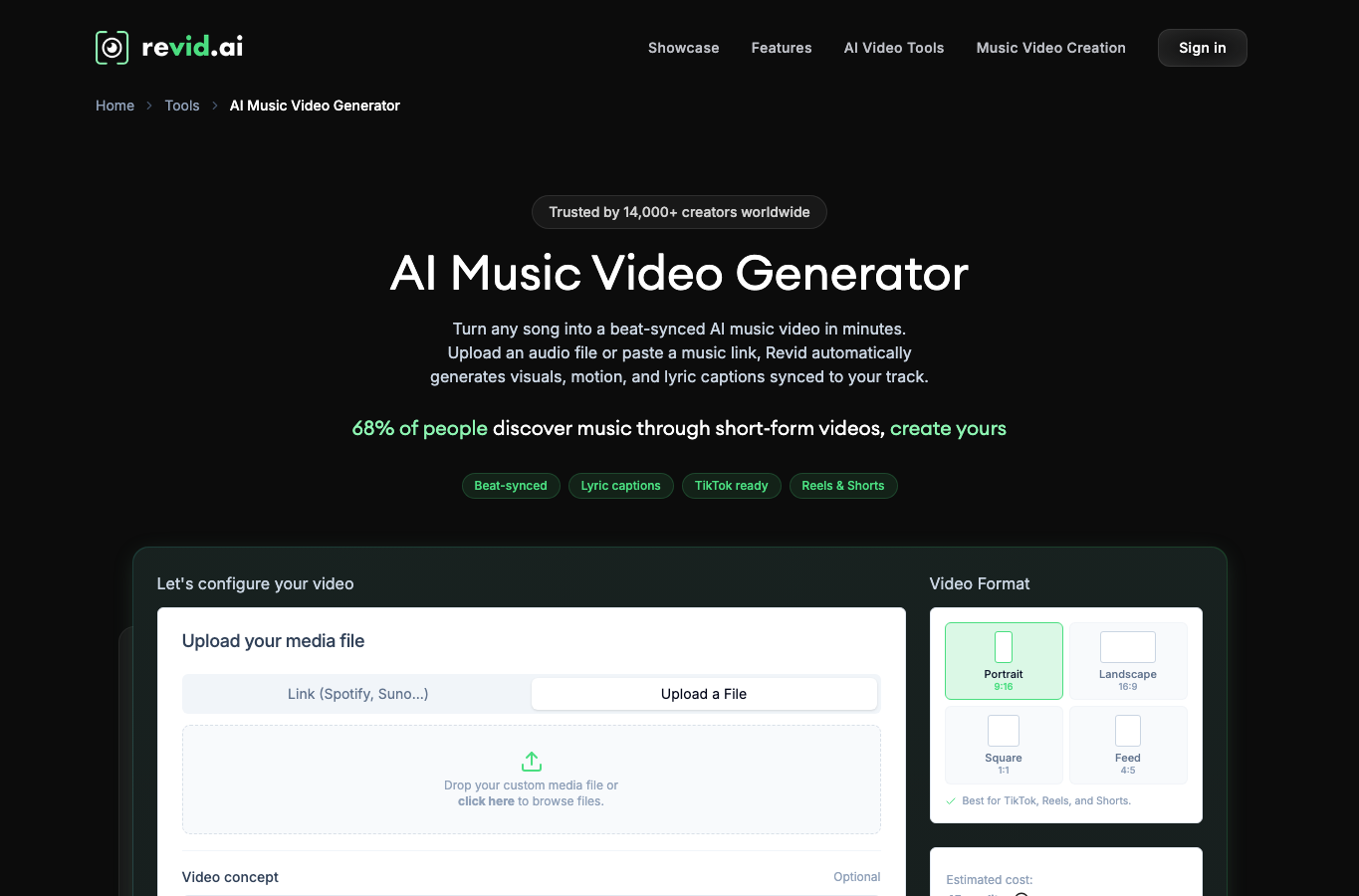Click the upload arrow icon in drop zone

click(x=532, y=762)
